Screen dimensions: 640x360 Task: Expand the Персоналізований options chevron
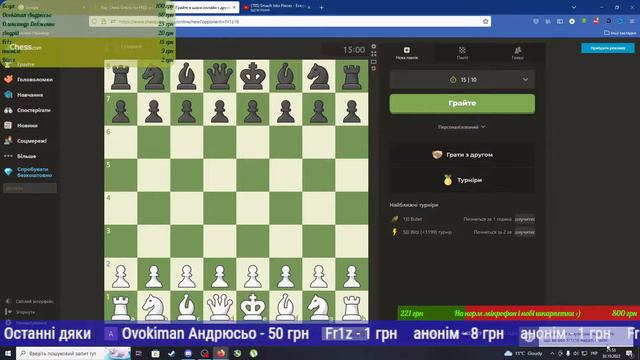483,127
